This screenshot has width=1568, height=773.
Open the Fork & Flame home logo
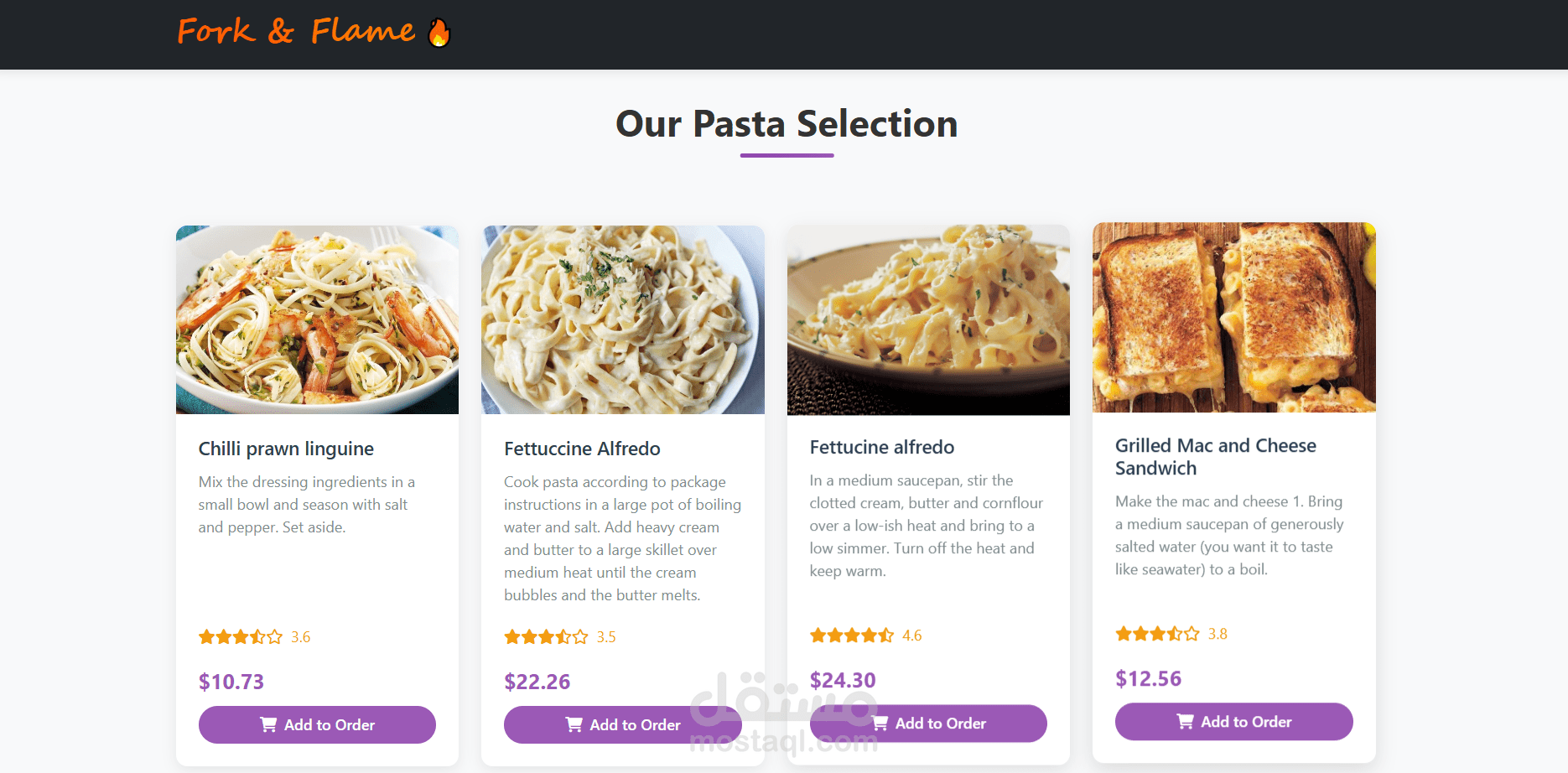coord(296,32)
